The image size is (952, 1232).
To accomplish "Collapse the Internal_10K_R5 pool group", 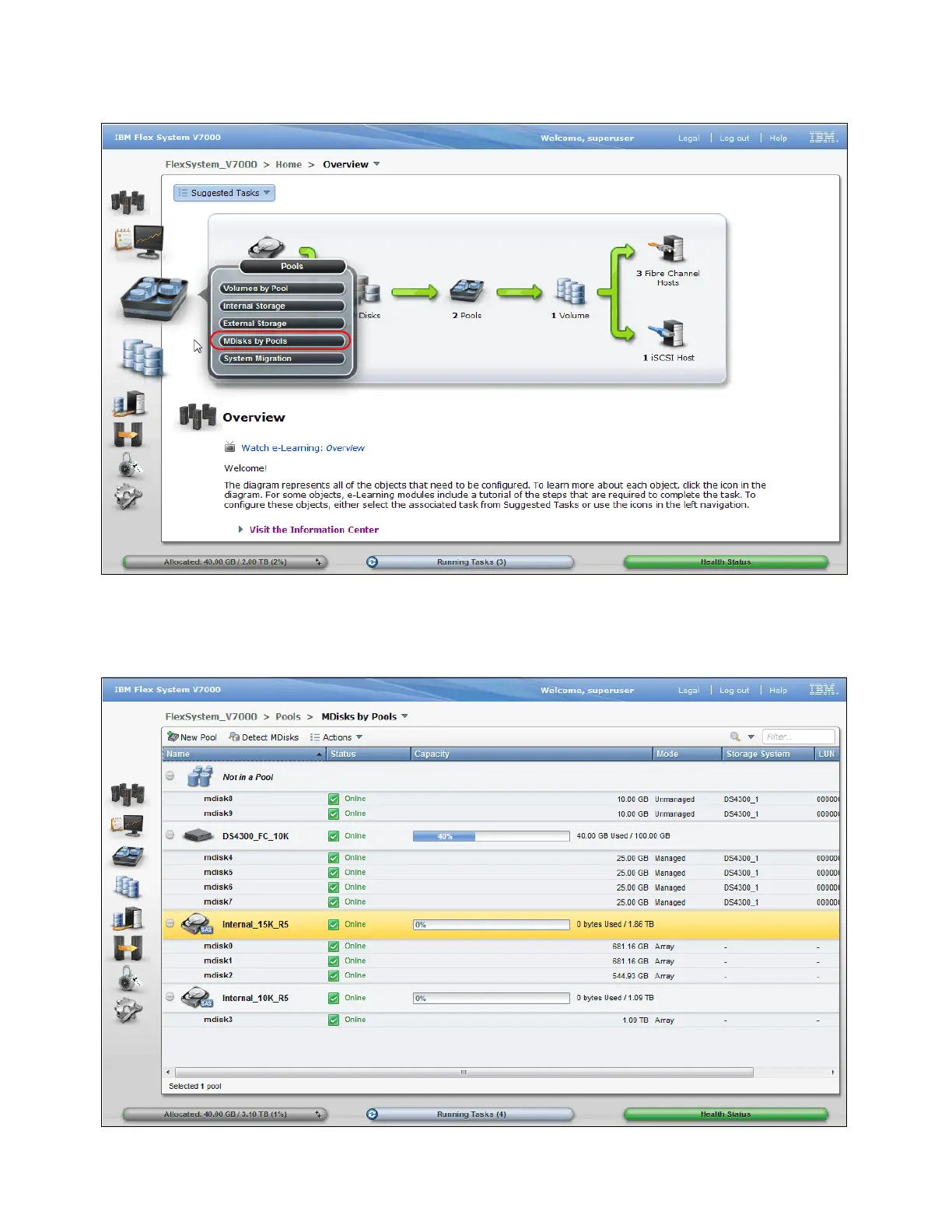I will click(170, 996).
